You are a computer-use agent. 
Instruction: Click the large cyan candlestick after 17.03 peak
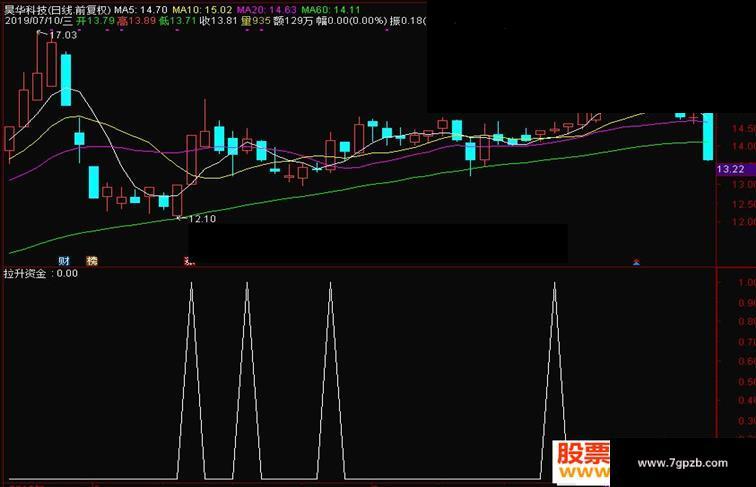point(66,80)
